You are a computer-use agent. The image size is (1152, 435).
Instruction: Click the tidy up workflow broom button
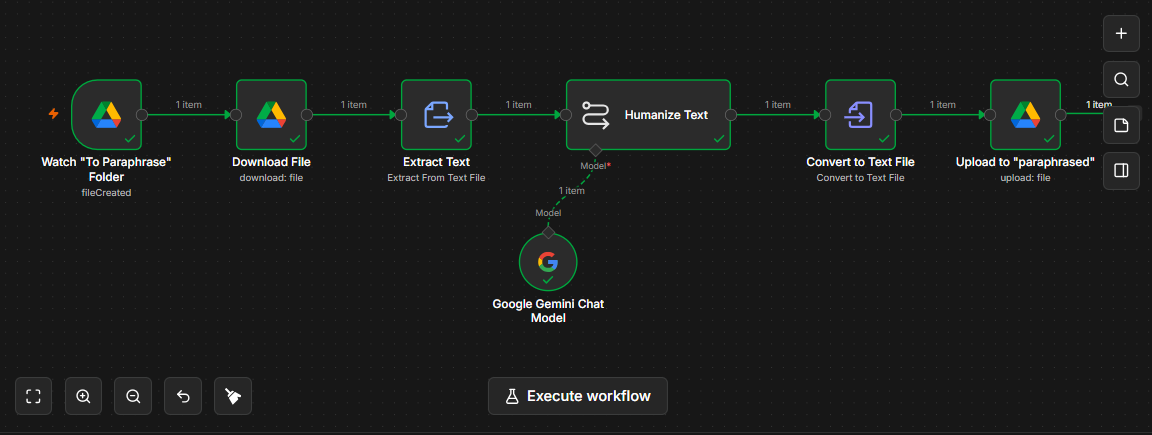[x=233, y=396]
